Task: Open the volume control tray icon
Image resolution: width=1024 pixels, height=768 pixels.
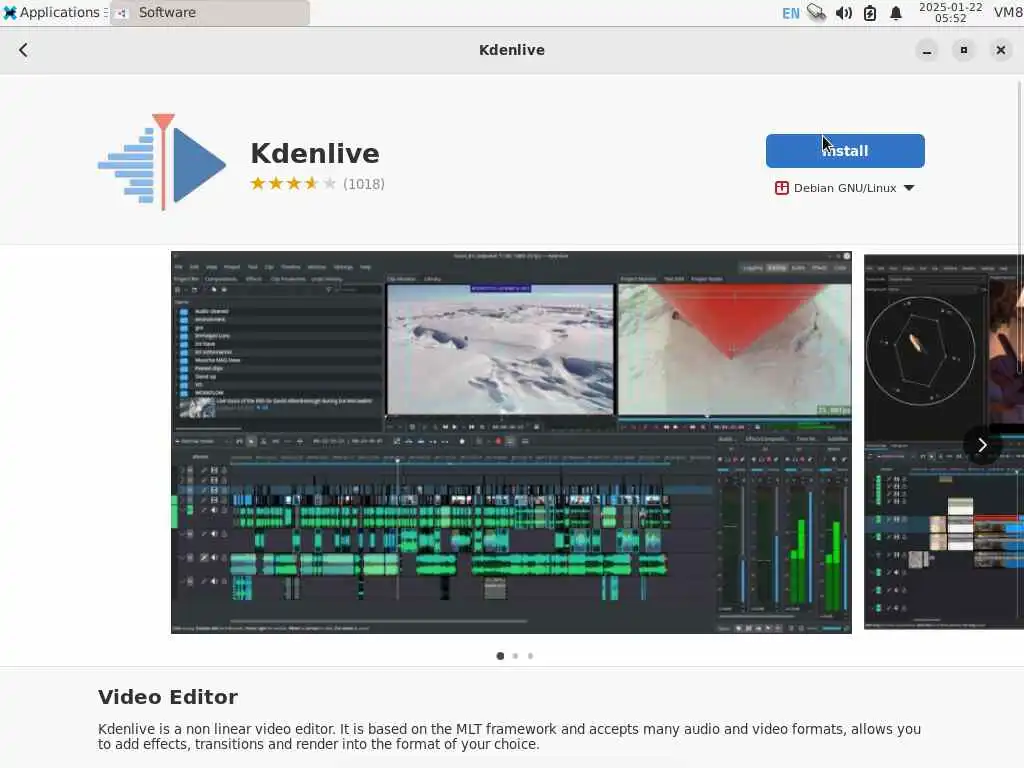Action: click(843, 12)
